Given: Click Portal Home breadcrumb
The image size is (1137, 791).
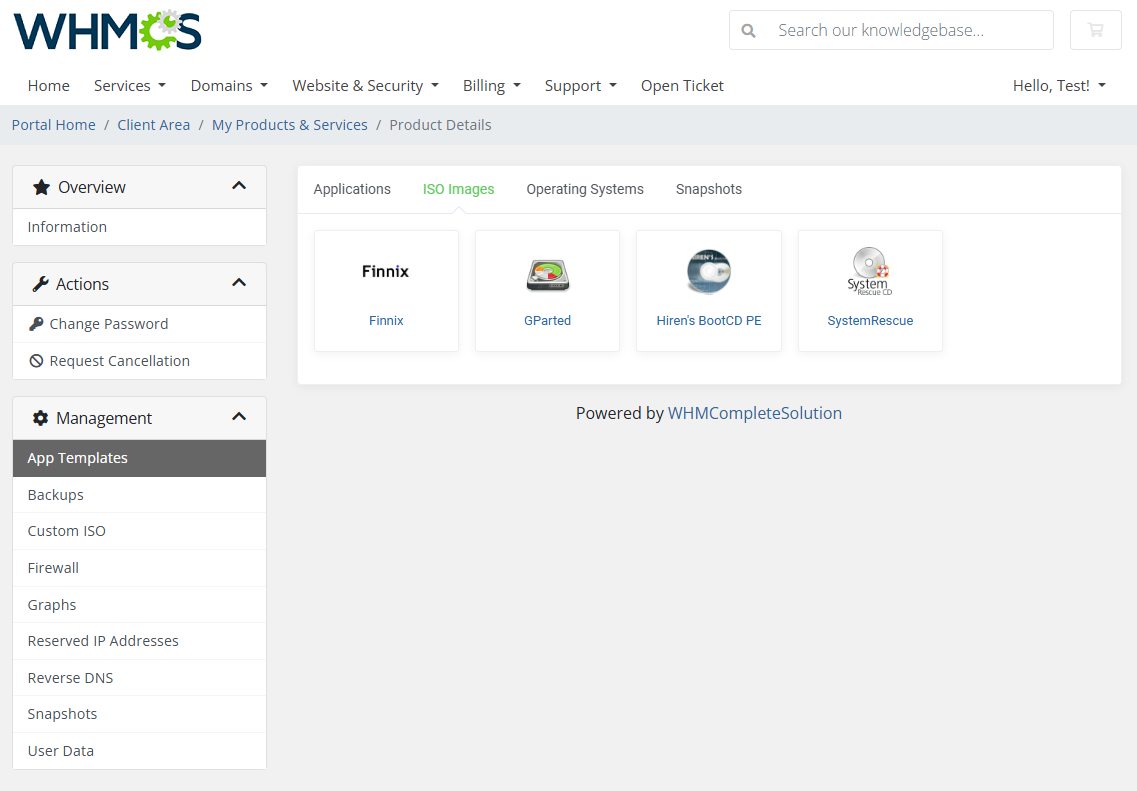Looking at the screenshot, I should (54, 125).
